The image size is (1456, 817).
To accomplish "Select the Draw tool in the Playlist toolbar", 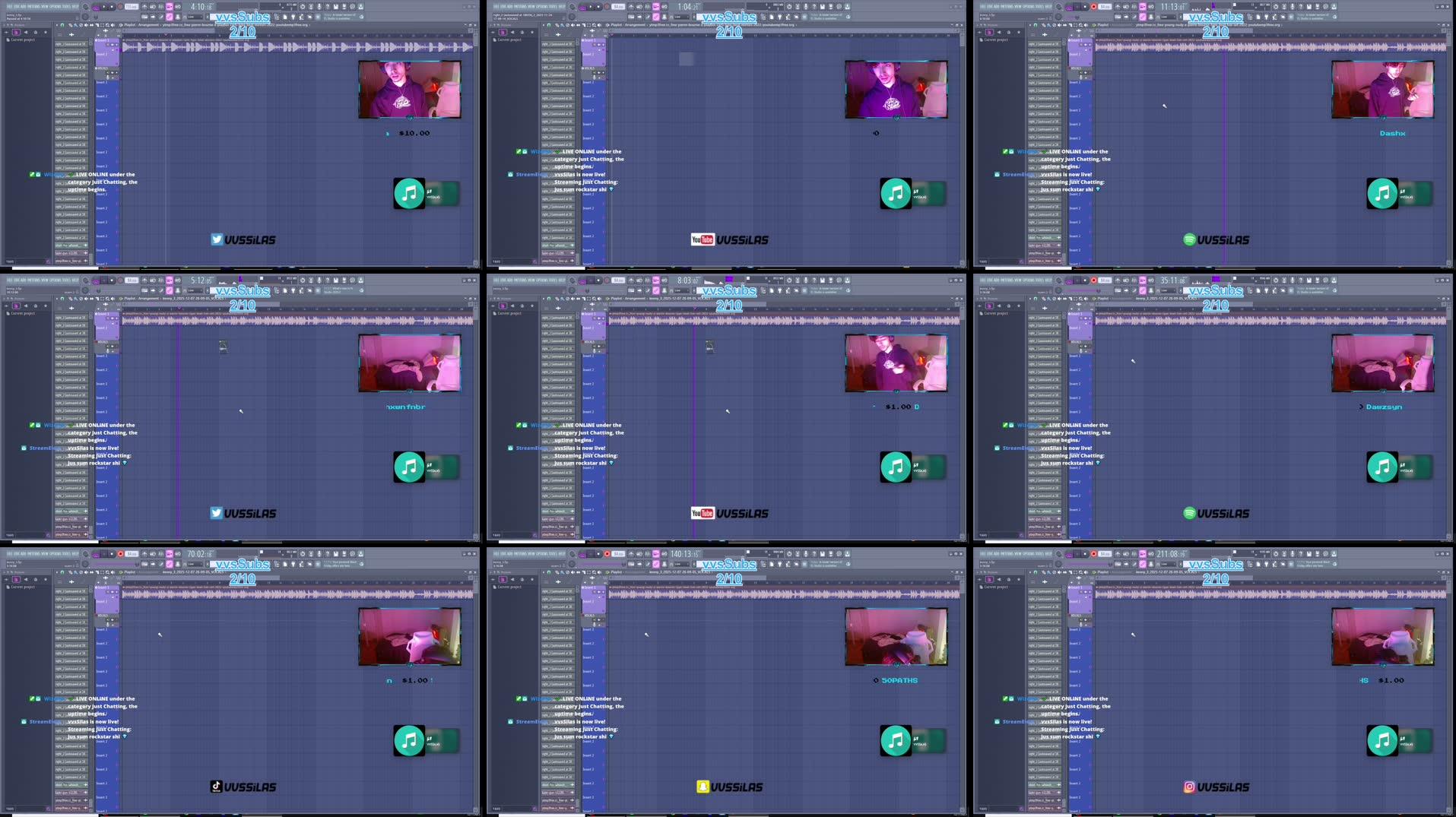I will click(71, 24).
